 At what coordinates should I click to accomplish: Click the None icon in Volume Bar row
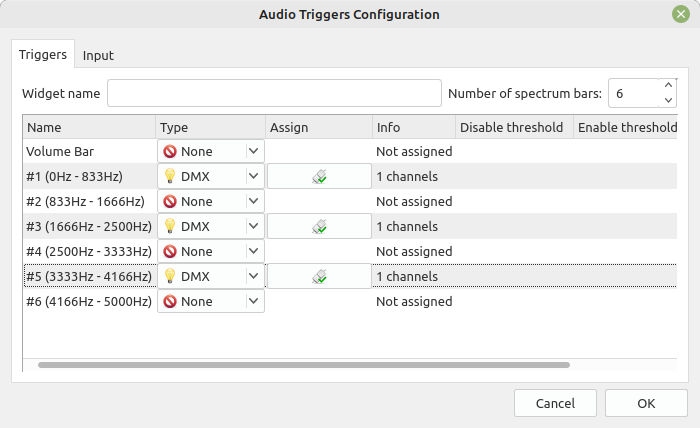[170, 152]
